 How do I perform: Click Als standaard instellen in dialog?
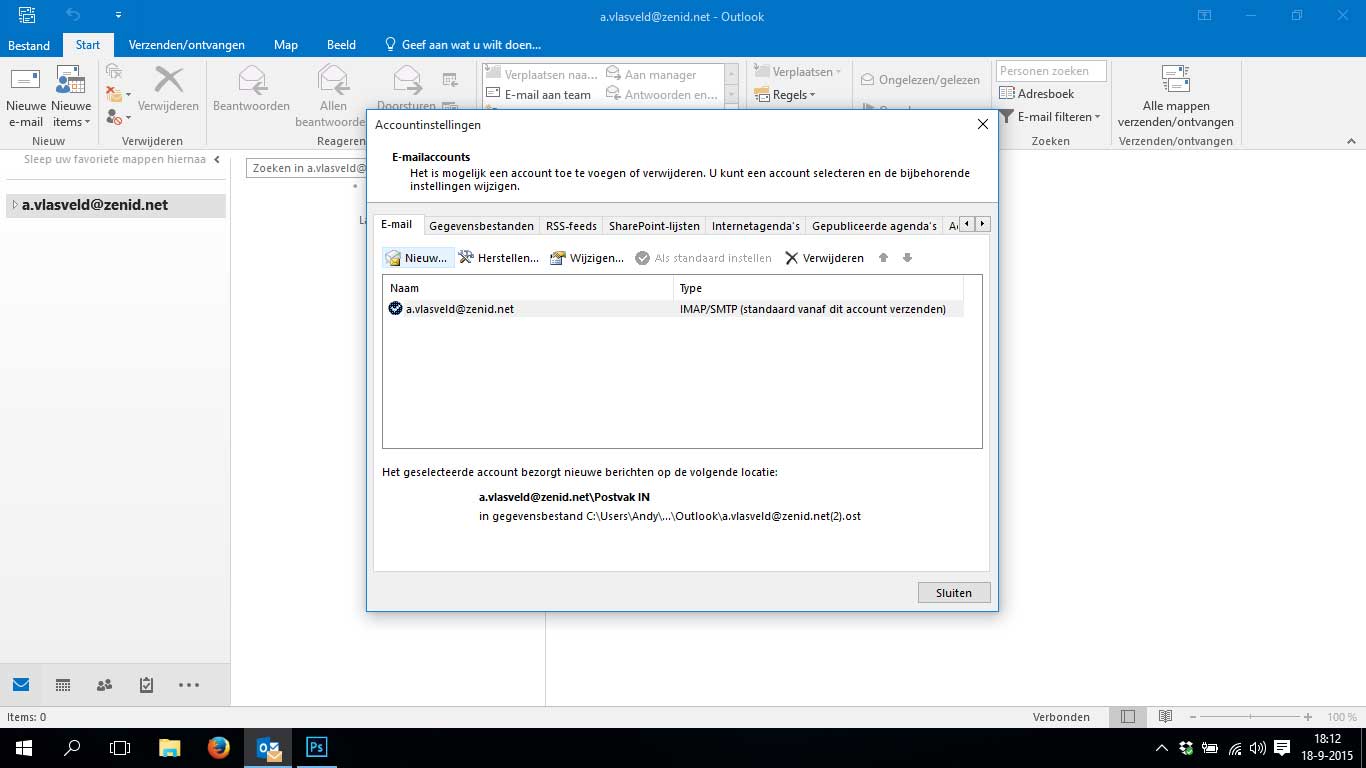point(704,258)
